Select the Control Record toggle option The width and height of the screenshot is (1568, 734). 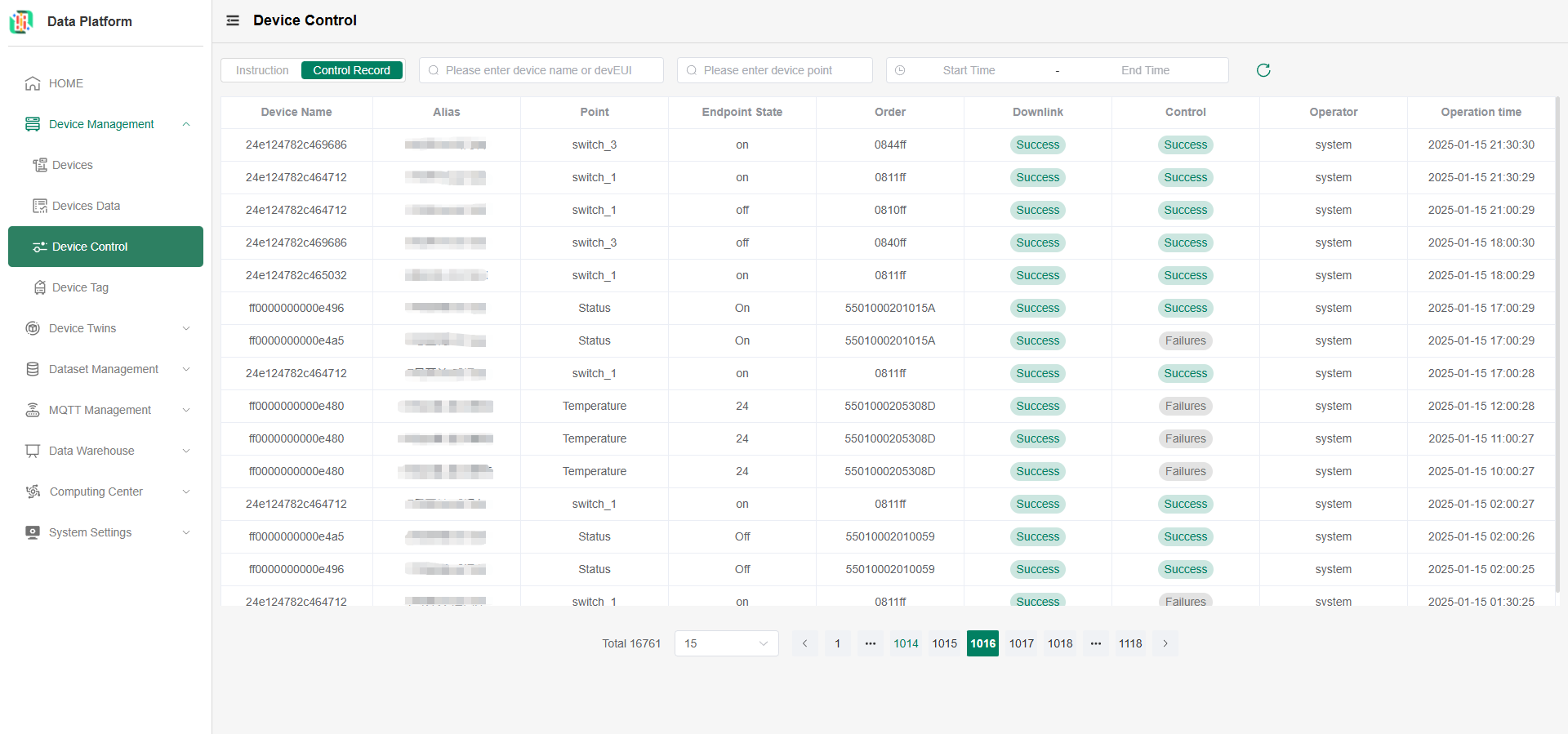pos(351,70)
